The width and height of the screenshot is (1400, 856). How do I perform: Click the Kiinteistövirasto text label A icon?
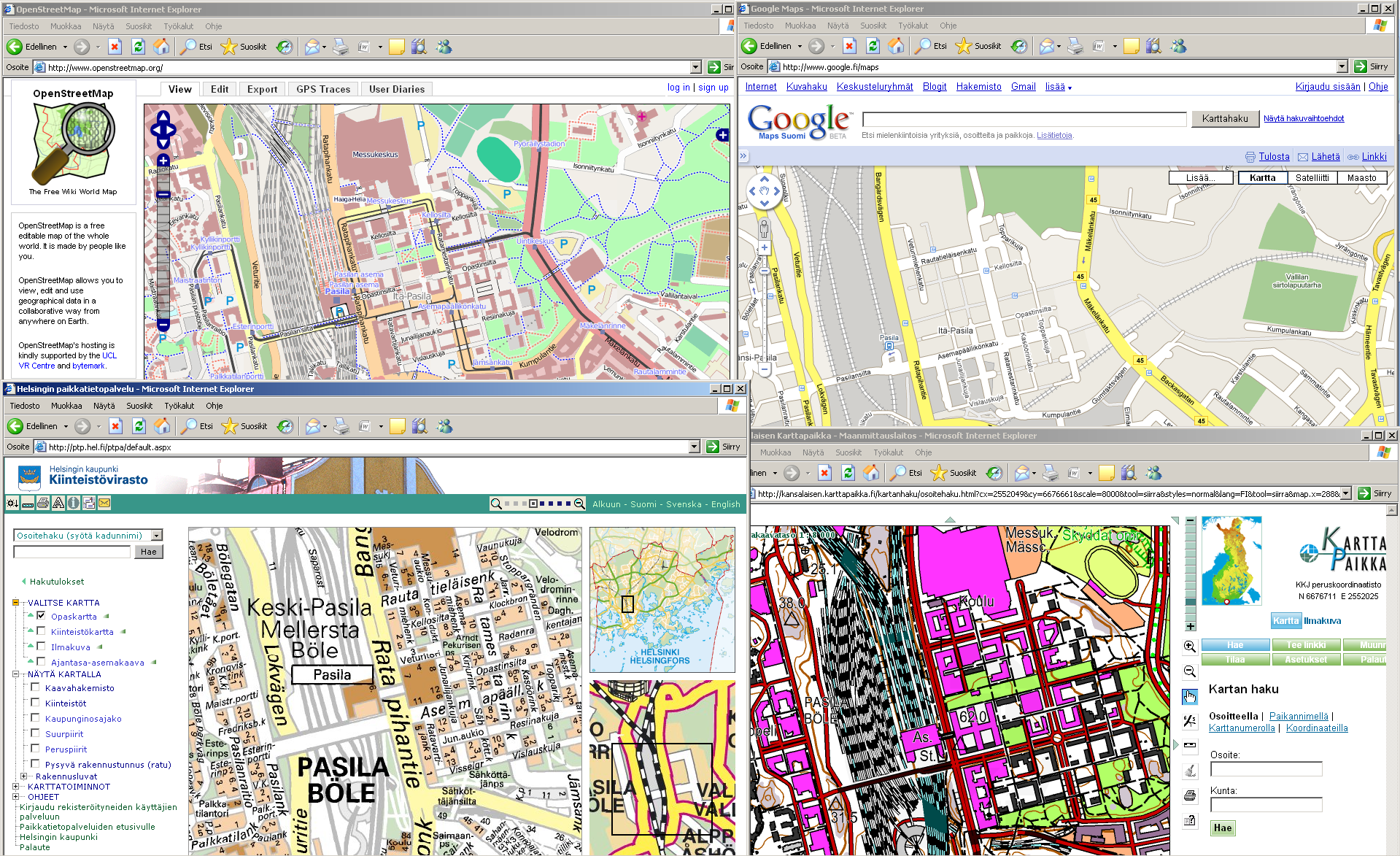click(x=58, y=503)
